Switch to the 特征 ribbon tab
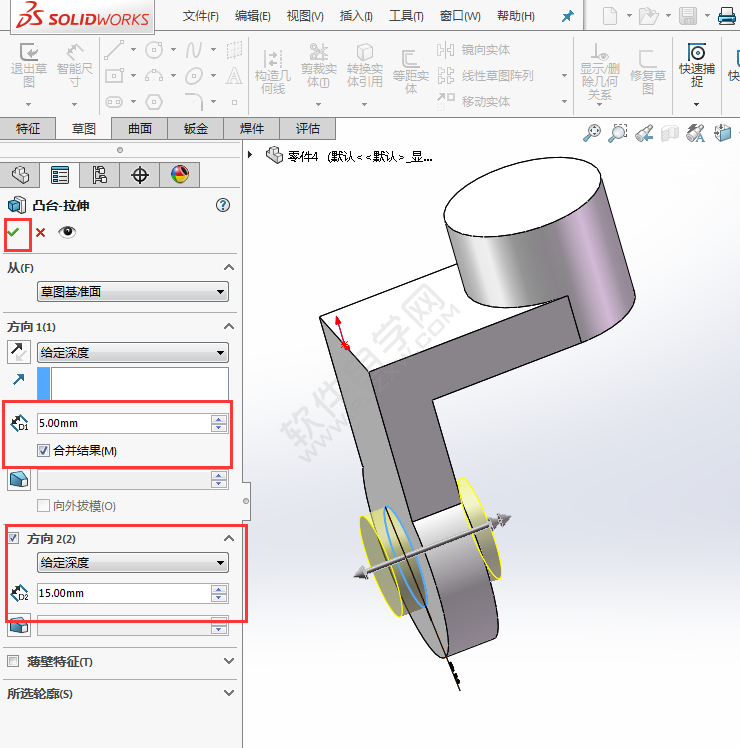This screenshot has width=740, height=748. tap(28, 128)
